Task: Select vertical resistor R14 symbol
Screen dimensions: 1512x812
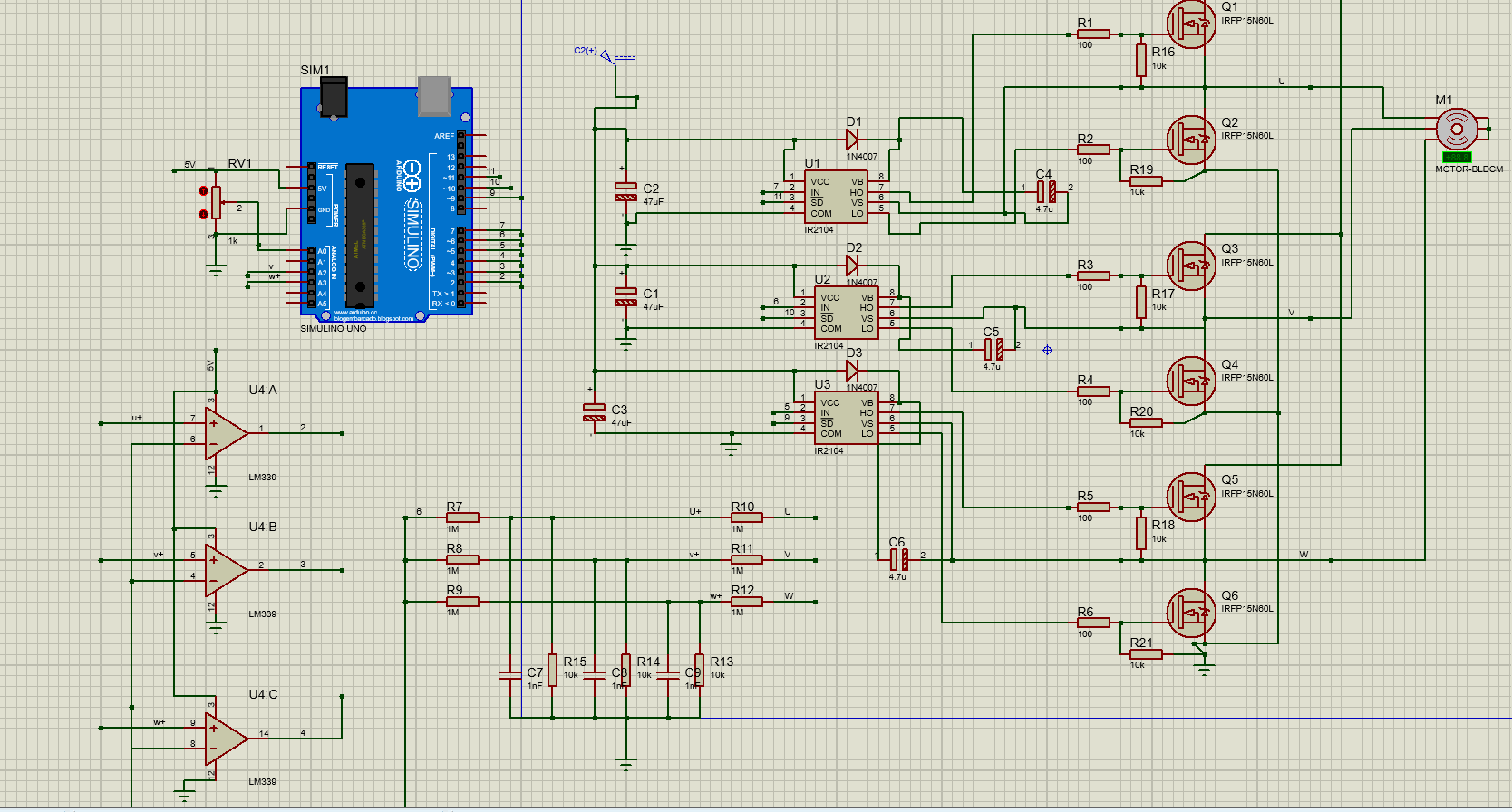Action: [x=625, y=671]
